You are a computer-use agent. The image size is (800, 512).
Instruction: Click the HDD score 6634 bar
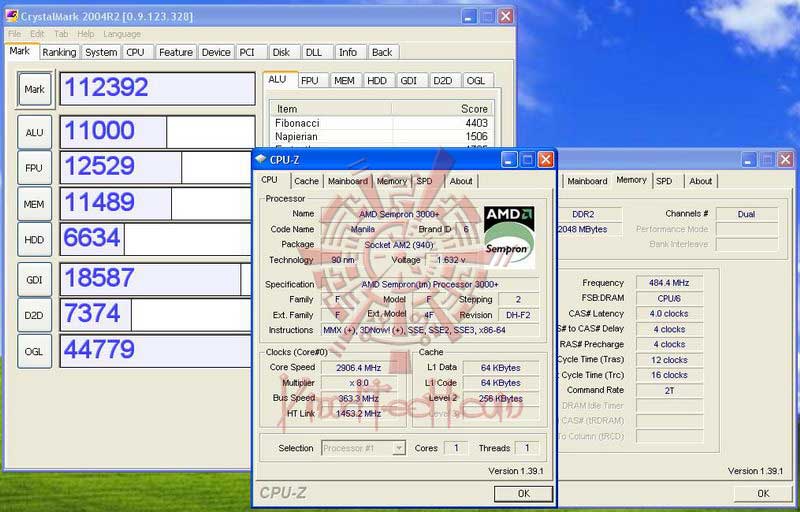(156, 239)
